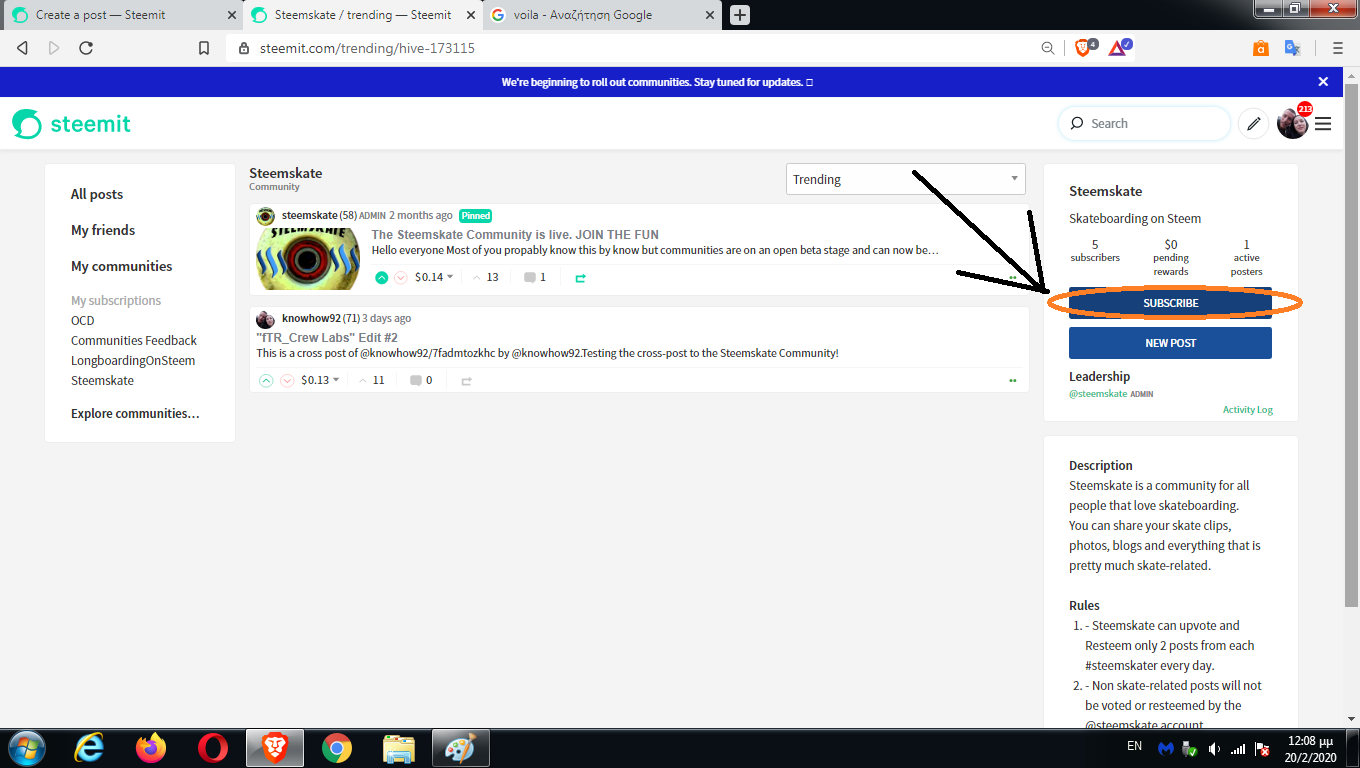Open the profile avatar with notification badge
The height and width of the screenshot is (768, 1360).
coord(1292,123)
